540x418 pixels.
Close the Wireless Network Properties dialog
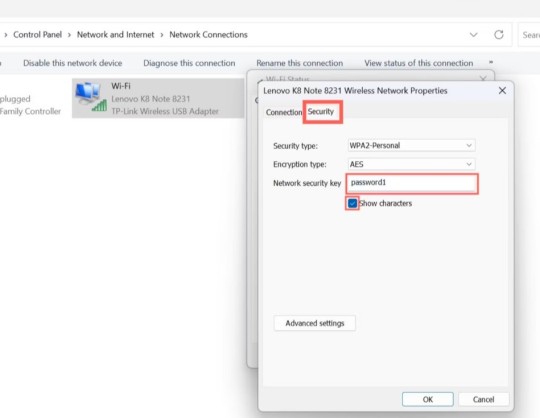pyautogui.click(x=502, y=91)
